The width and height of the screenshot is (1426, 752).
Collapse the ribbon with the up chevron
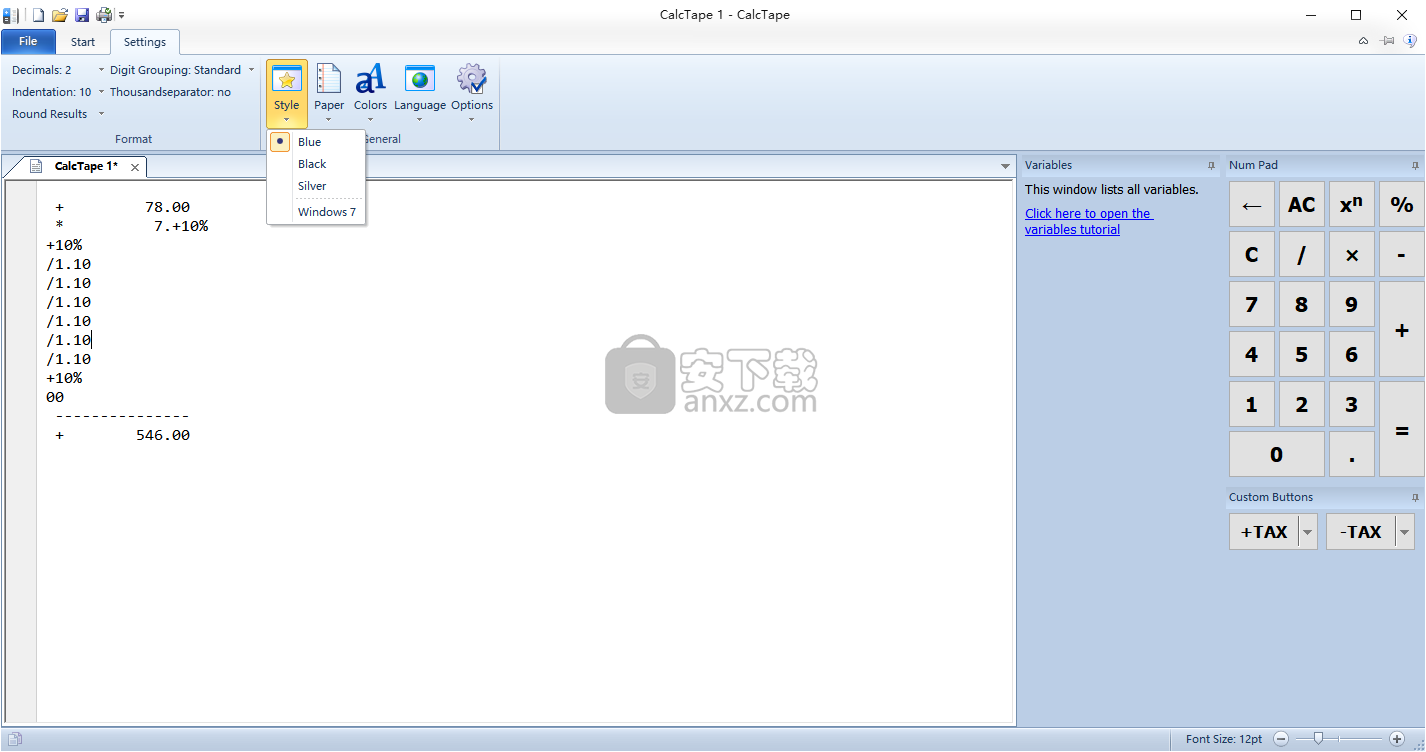[1363, 41]
